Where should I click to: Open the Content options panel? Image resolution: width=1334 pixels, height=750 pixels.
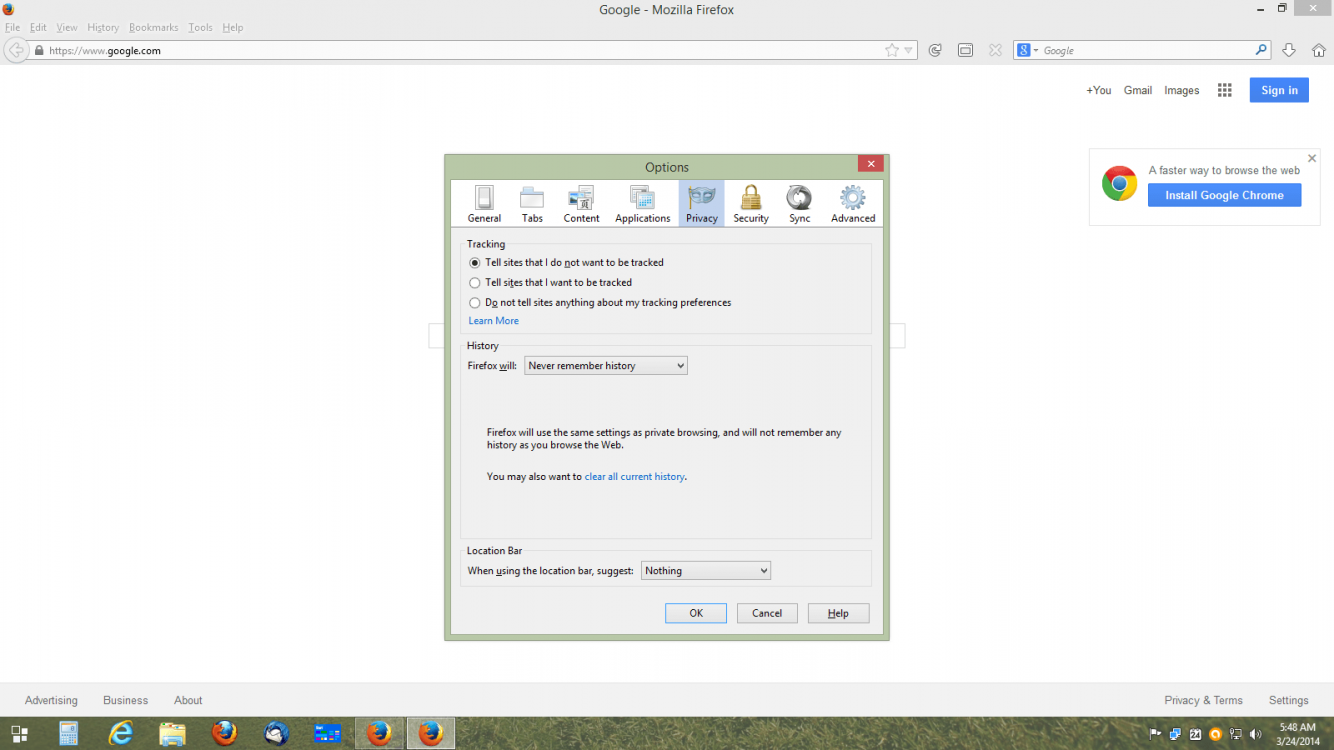click(581, 204)
